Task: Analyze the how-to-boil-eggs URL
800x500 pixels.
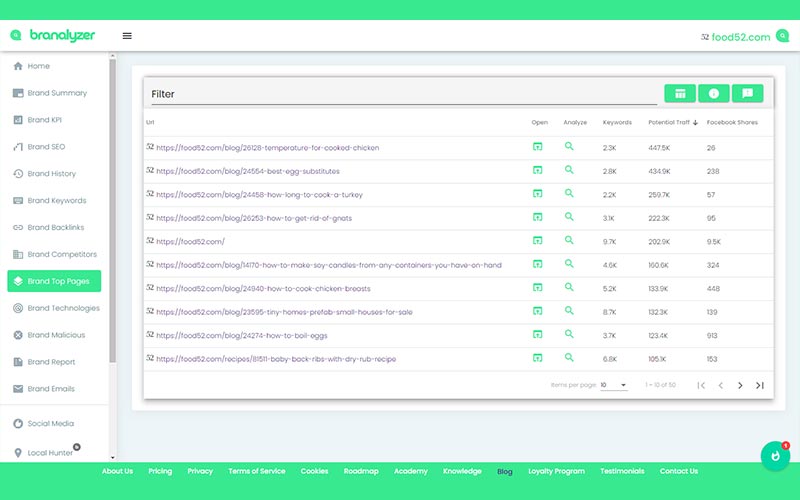Action: [569, 334]
